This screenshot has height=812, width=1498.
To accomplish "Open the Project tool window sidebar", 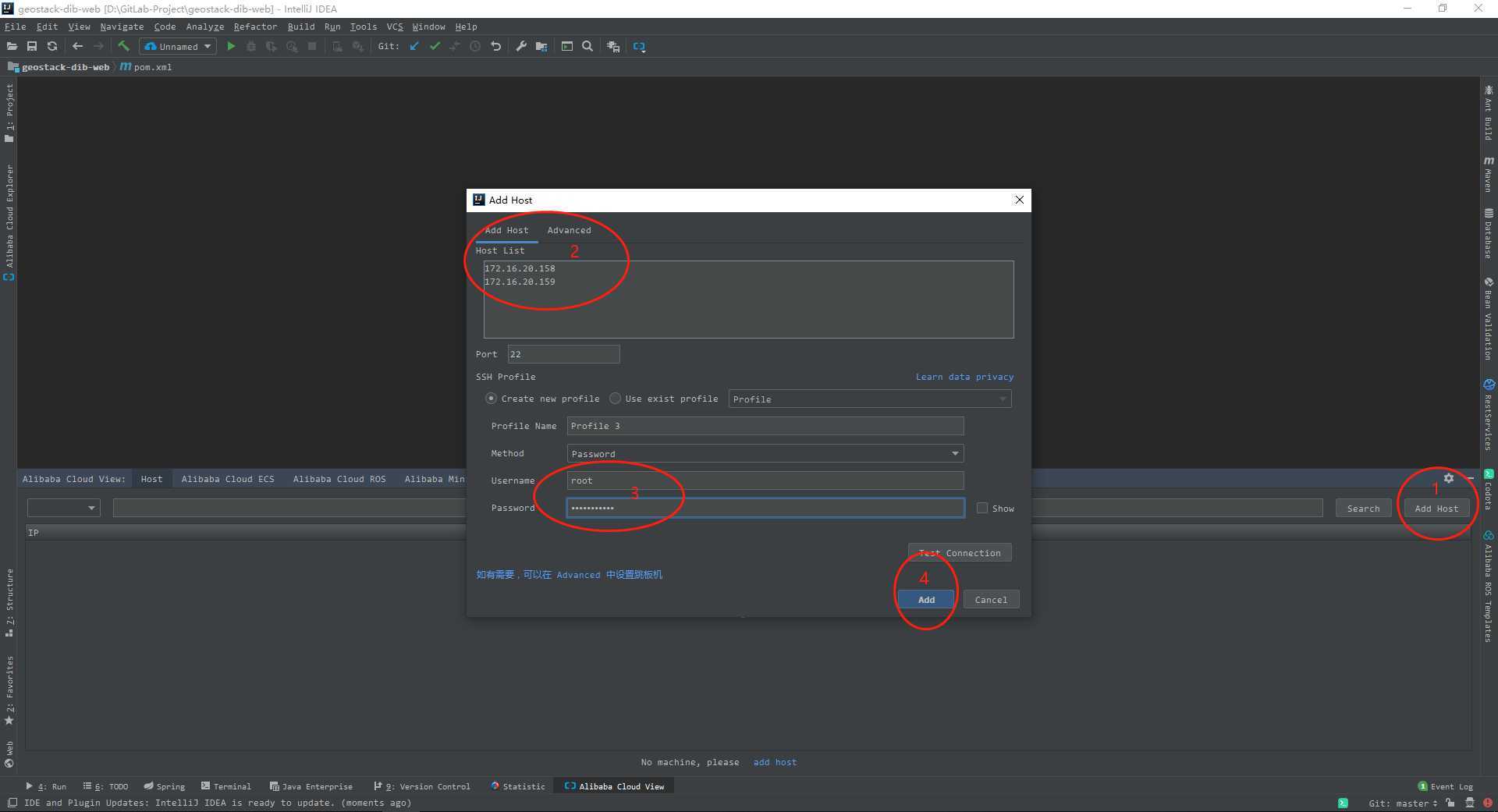I will tap(9, 113).
